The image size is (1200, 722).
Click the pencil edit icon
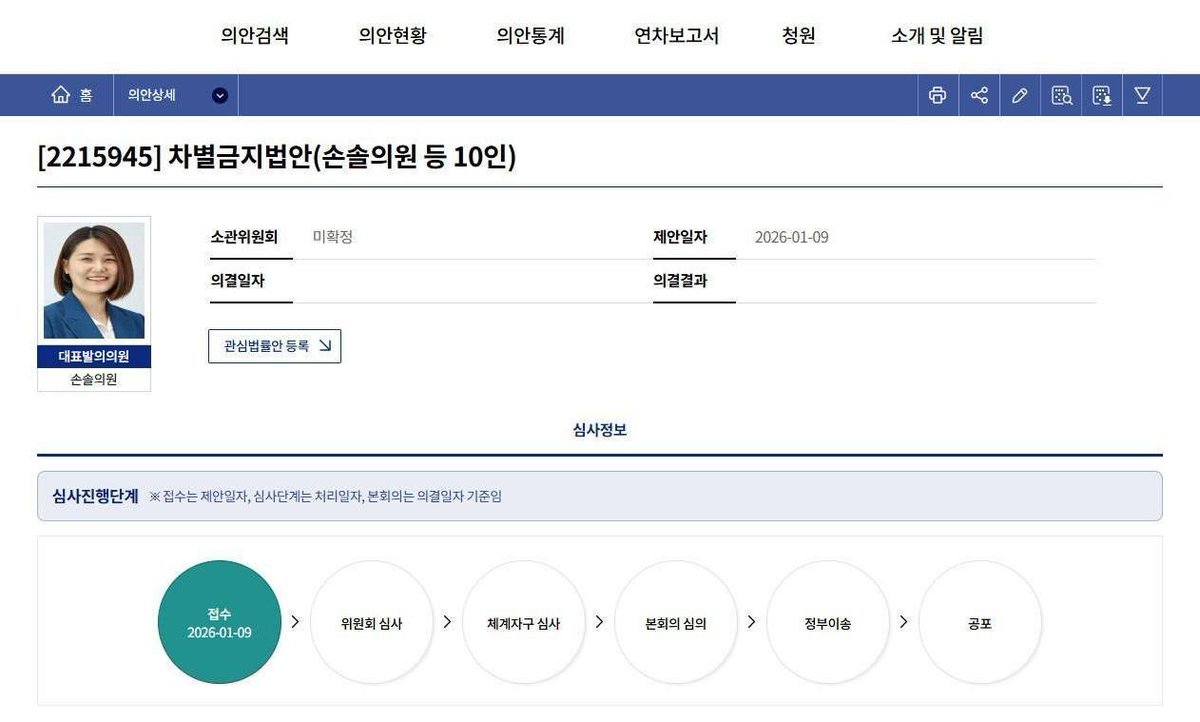(x=1020, y=95)
